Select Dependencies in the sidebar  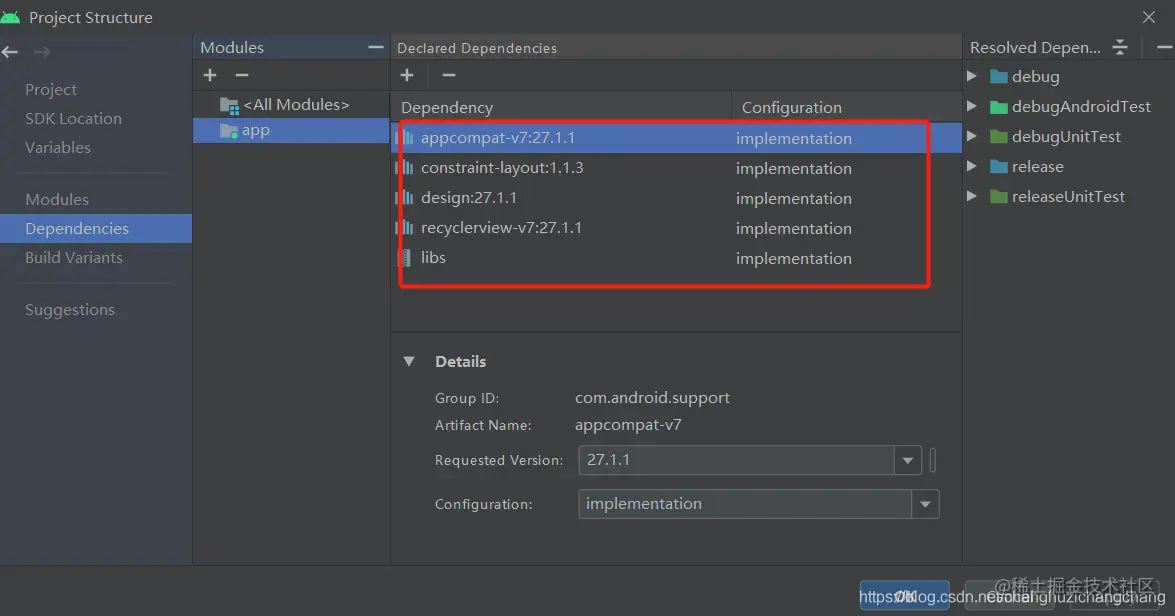[x=96, y=229]
